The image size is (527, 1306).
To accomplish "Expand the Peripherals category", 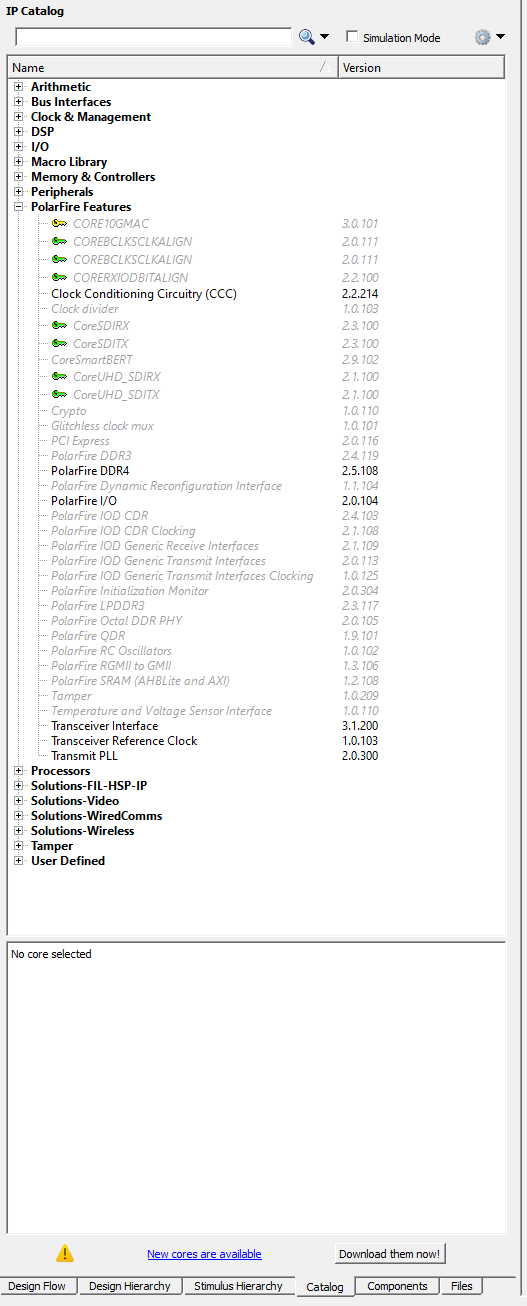I will 18,192.
